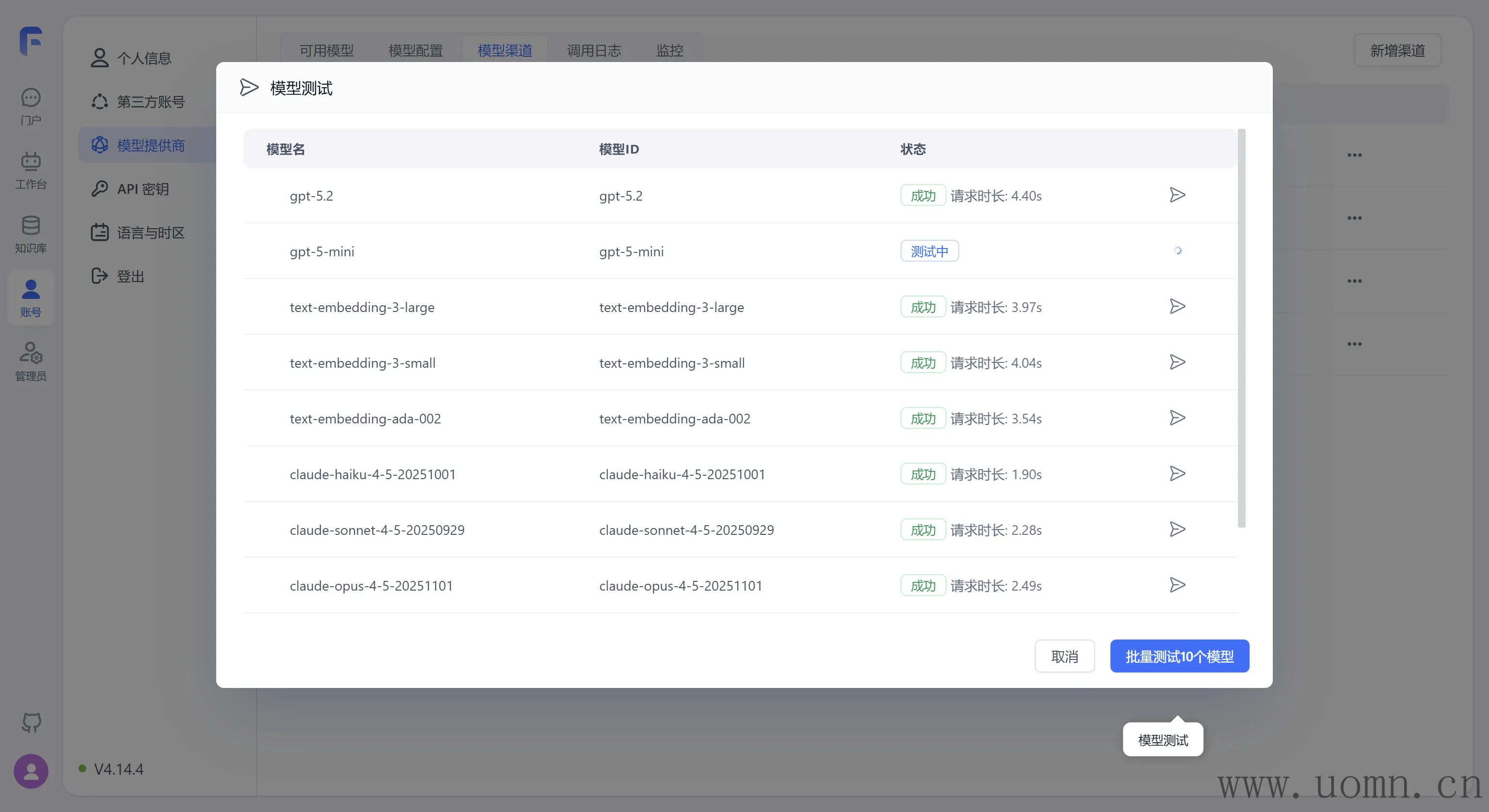Open API 密钥 menu item
1489x812 pixels.
click(143, 189)
